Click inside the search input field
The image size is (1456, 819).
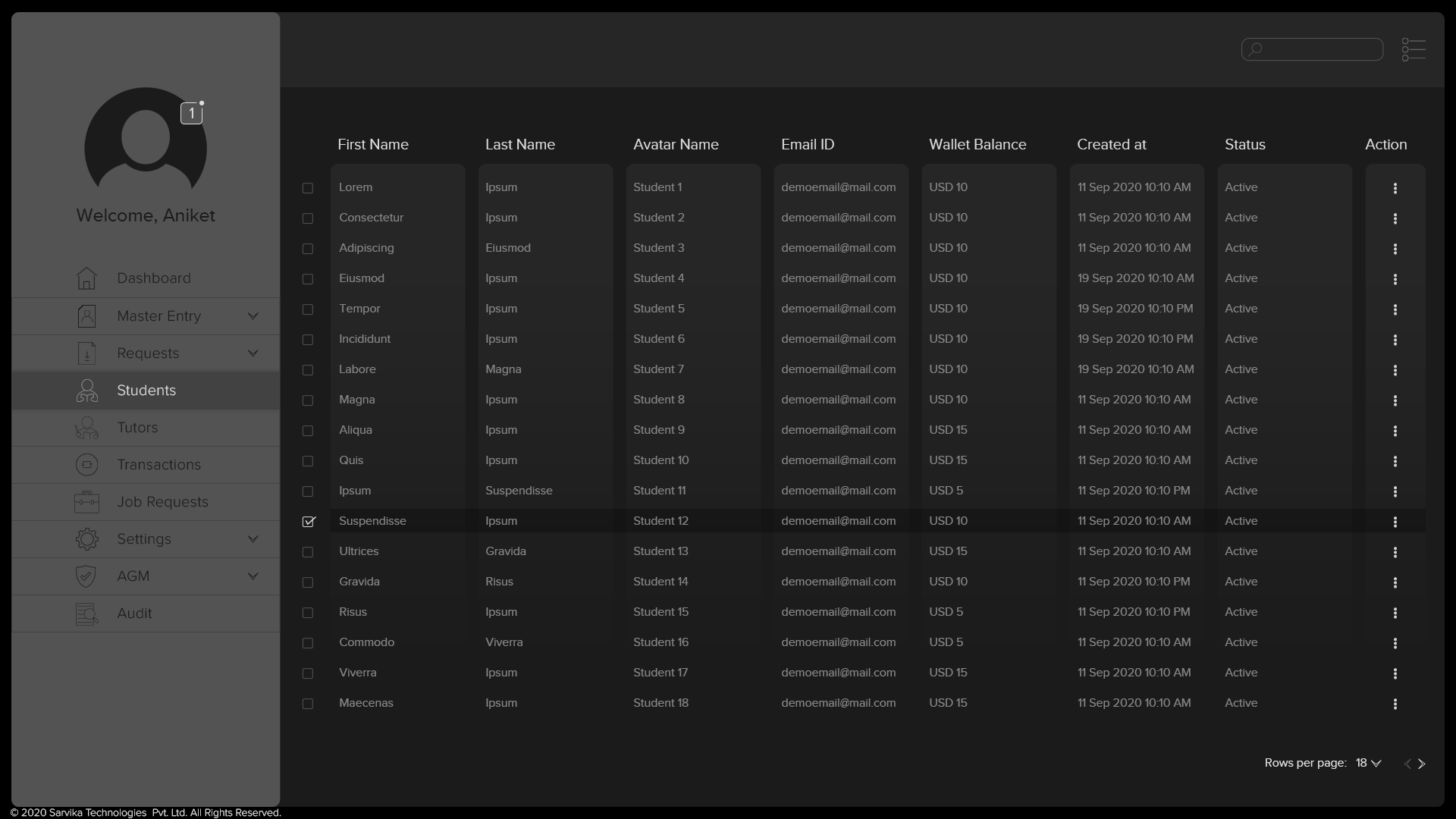[1312, 49]
